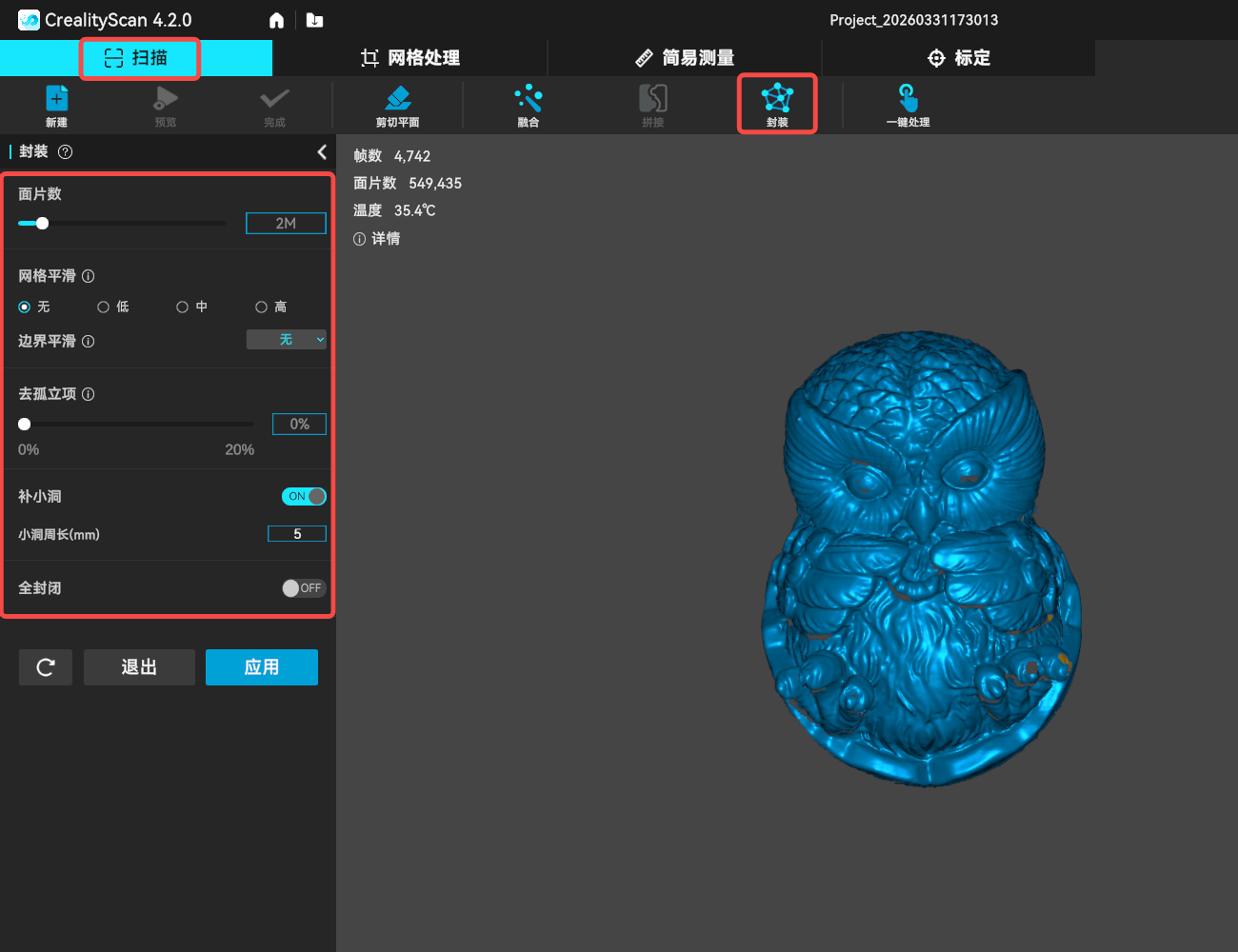The image size is (1238, 952).
Task: Open the 封装 (Meshing) tool
Action: click(x=777, y=104)
